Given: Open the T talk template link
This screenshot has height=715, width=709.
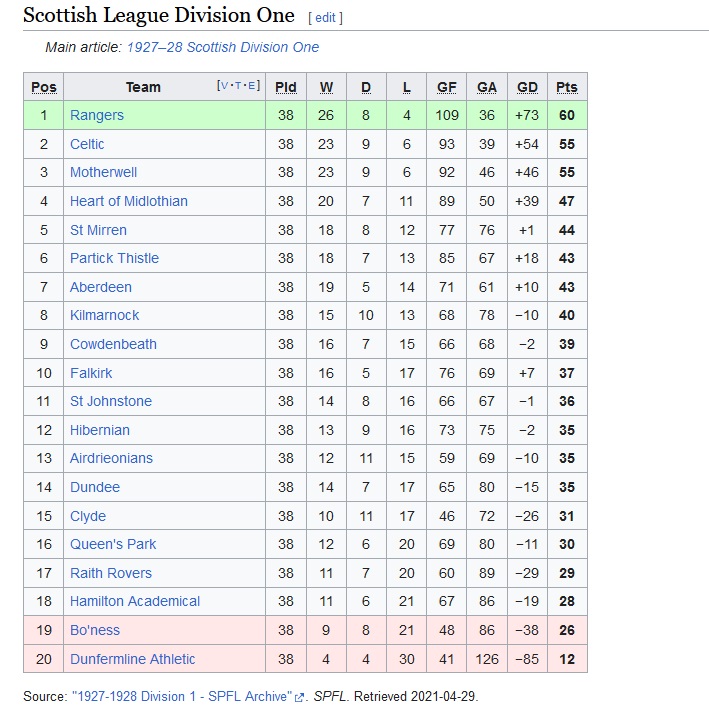Looking at the screenshot, I should click(238, 85).
